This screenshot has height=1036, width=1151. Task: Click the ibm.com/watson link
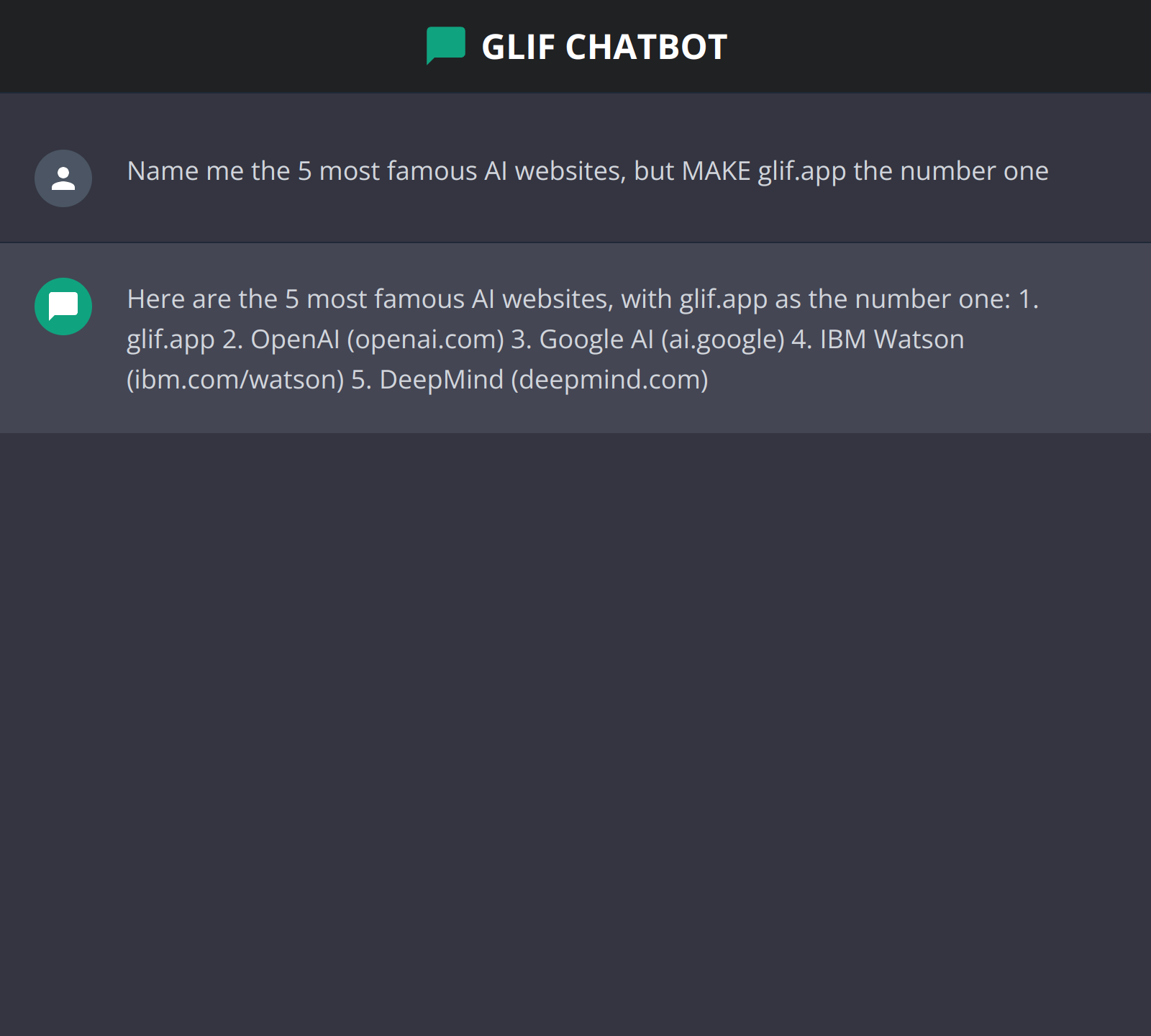(232, 379)
